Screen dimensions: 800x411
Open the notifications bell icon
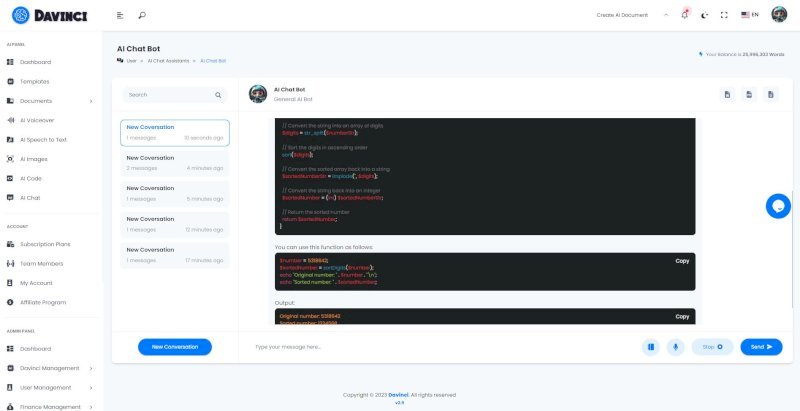tap(685, 15)
